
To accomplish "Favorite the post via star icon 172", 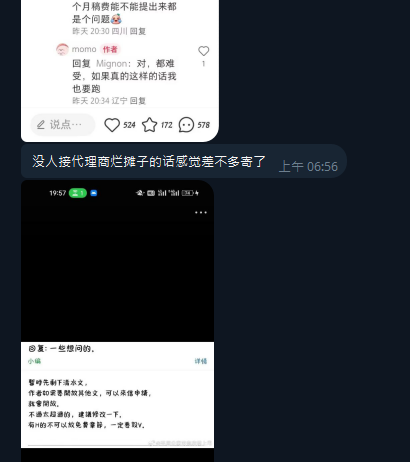I will (149, 125).
